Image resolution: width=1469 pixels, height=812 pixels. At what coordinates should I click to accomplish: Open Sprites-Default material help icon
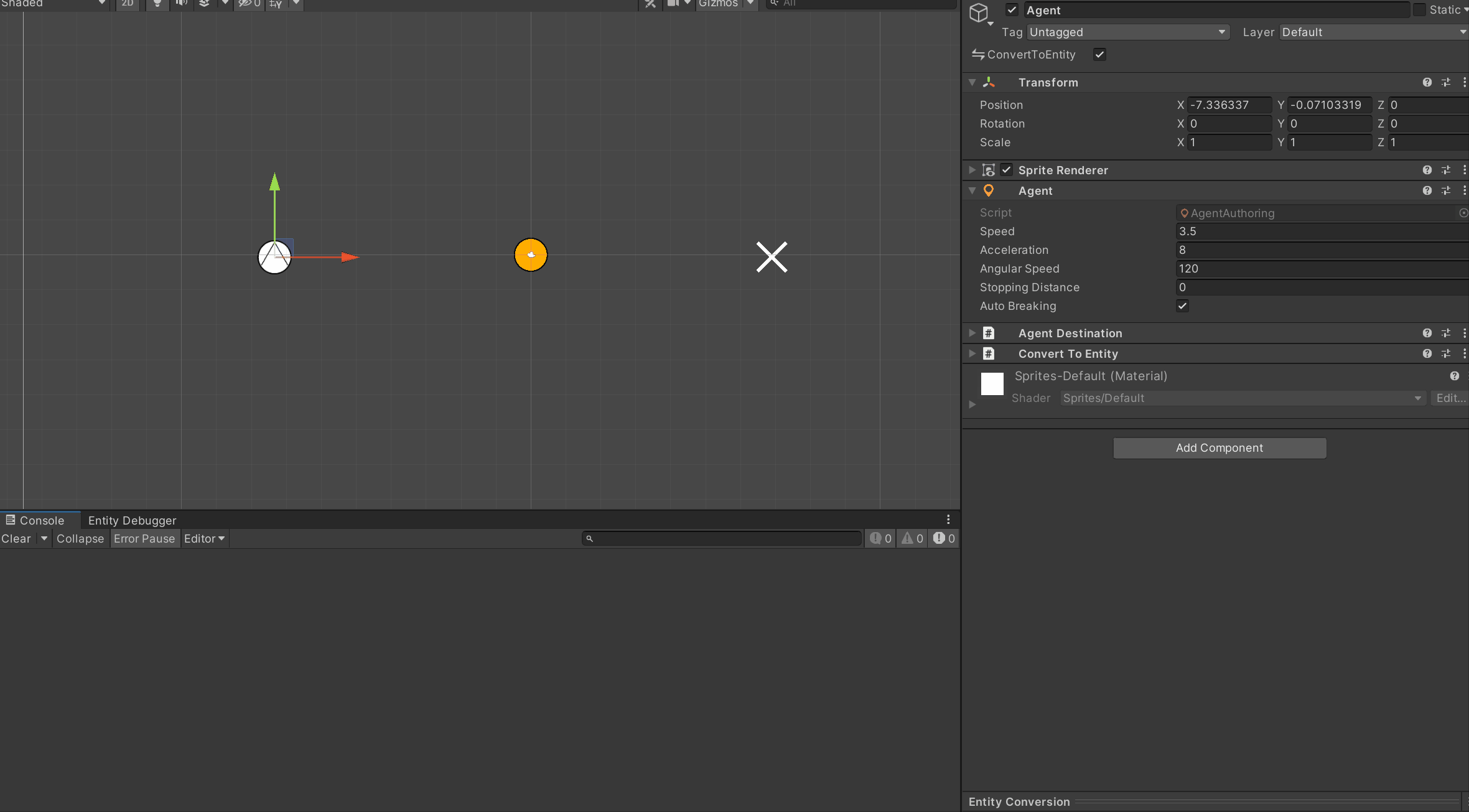click(1455, 376)
